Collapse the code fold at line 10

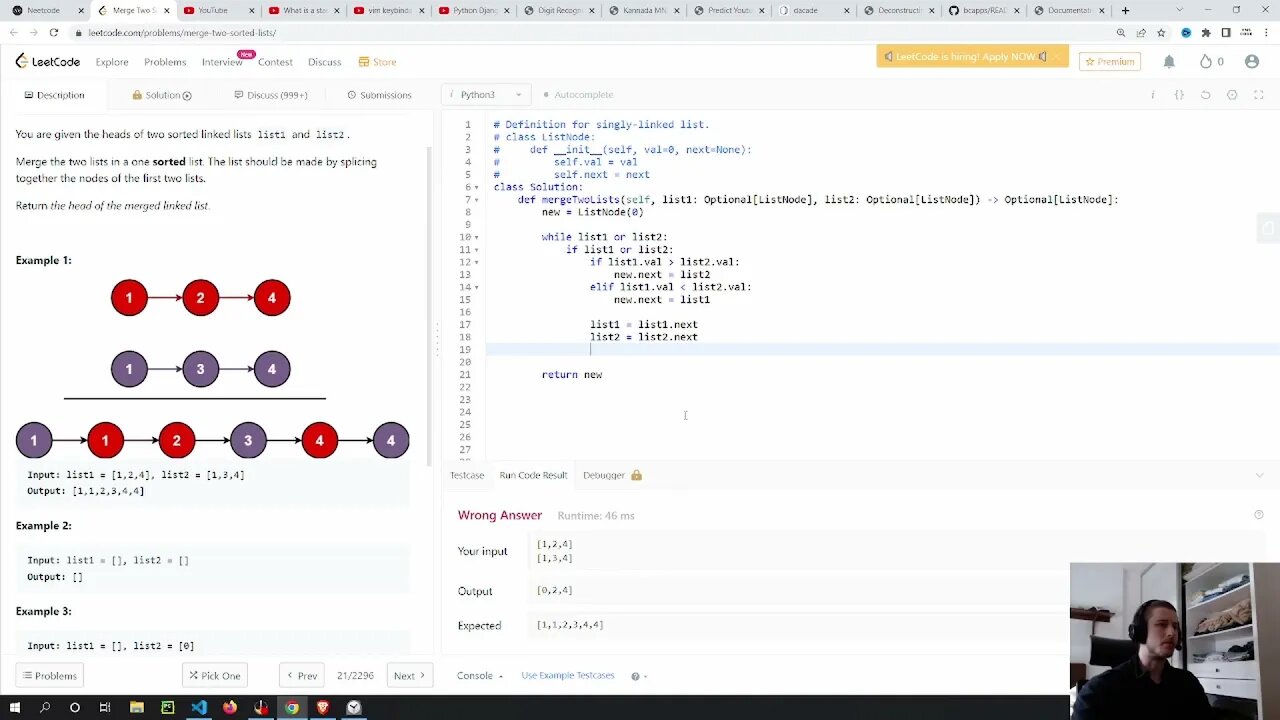[x=476, y=237]
